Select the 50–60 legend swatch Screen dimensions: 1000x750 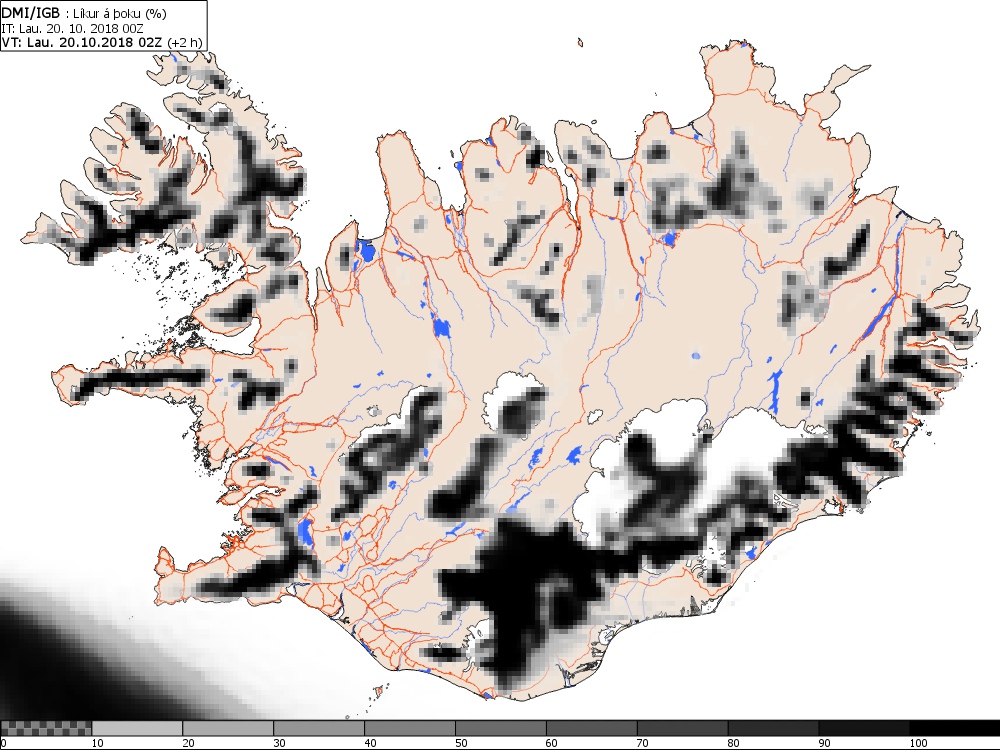click(x=501, y=728)
